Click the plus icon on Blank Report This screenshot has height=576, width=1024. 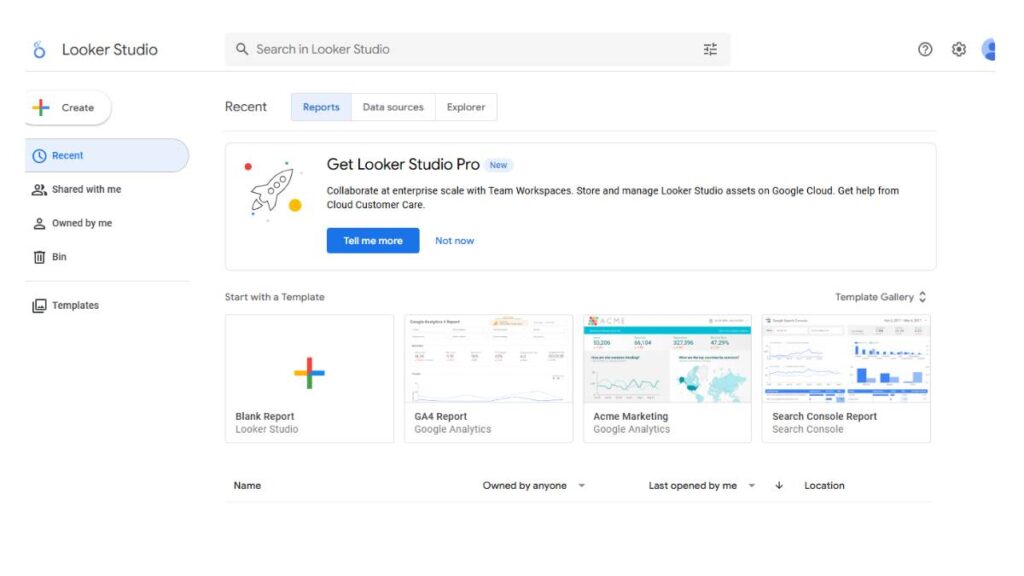(x=309, y=373)
